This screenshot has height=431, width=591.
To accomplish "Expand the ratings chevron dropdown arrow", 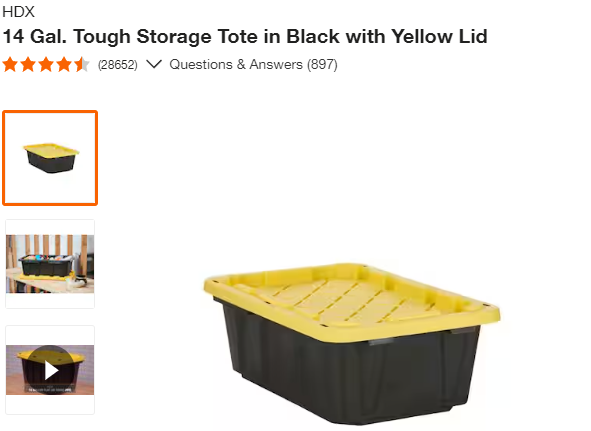I will (154, 64).
